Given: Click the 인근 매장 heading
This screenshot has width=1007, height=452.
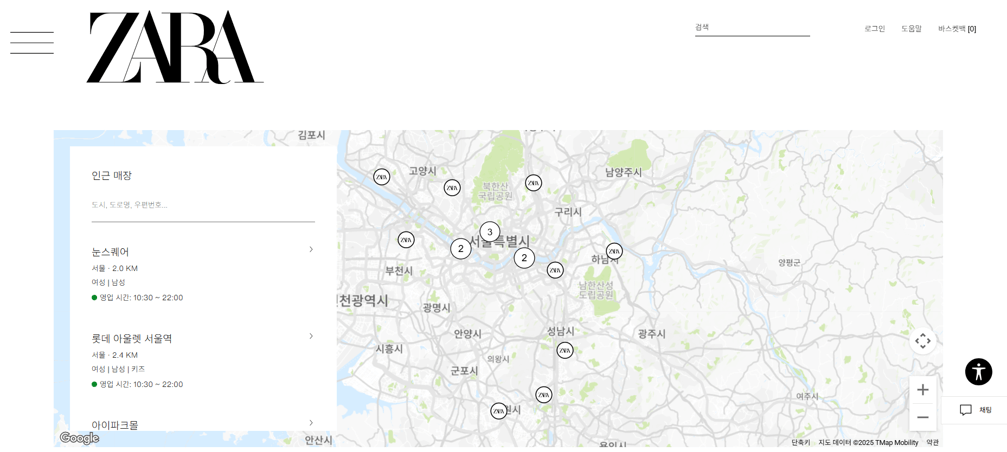Looking at the screenshot, I should click(111, 176).
